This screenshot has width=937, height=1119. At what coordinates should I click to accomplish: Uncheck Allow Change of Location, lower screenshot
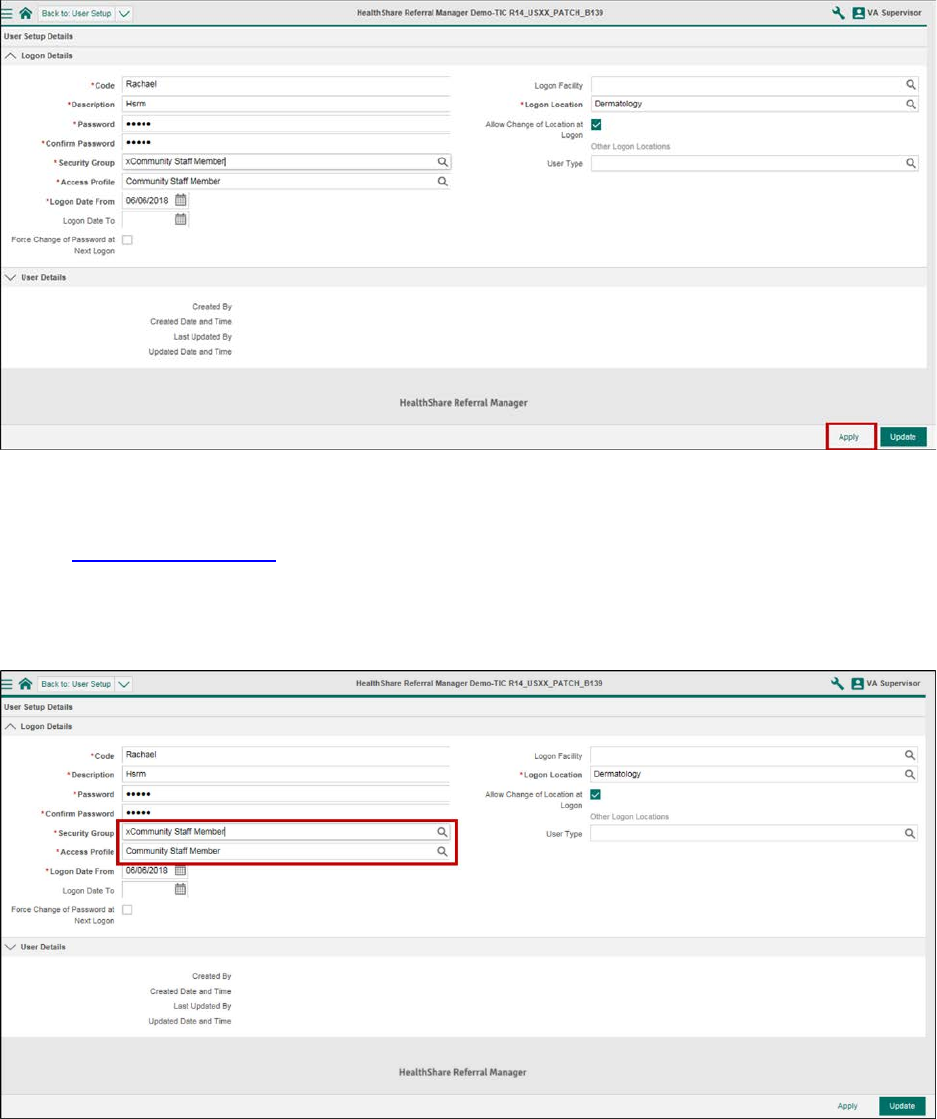coord(596,794)
